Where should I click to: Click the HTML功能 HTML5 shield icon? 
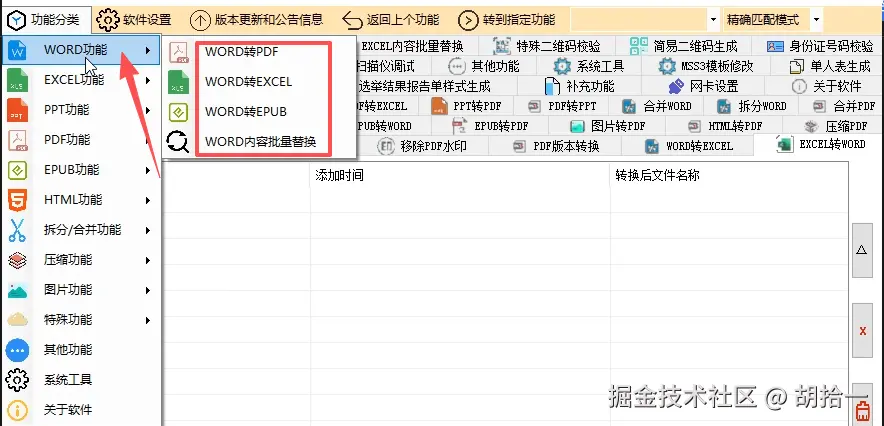(x=17, y=200)
